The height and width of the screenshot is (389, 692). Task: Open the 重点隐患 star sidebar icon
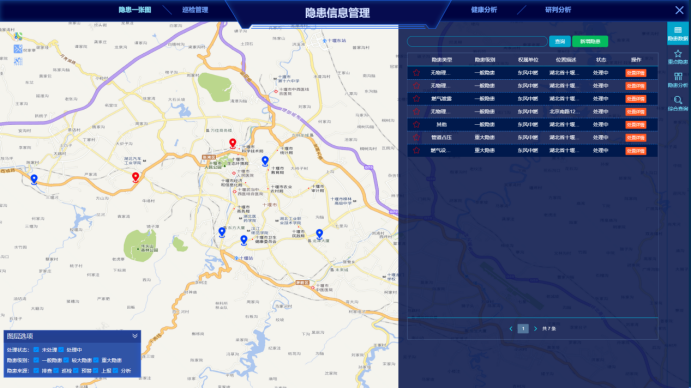coord(678,57)
